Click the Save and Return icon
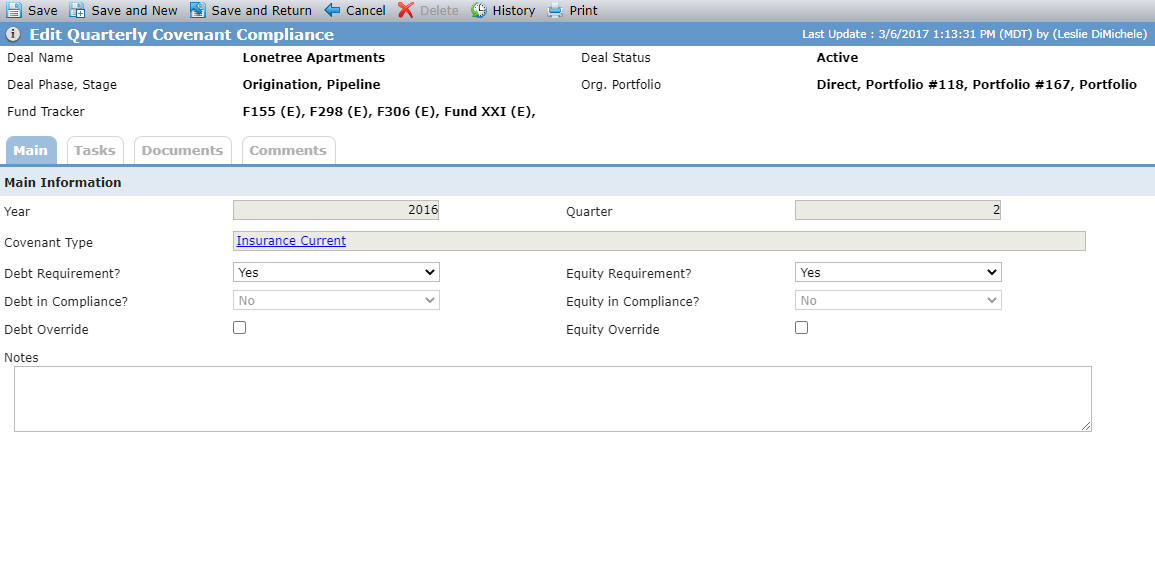 197,10
